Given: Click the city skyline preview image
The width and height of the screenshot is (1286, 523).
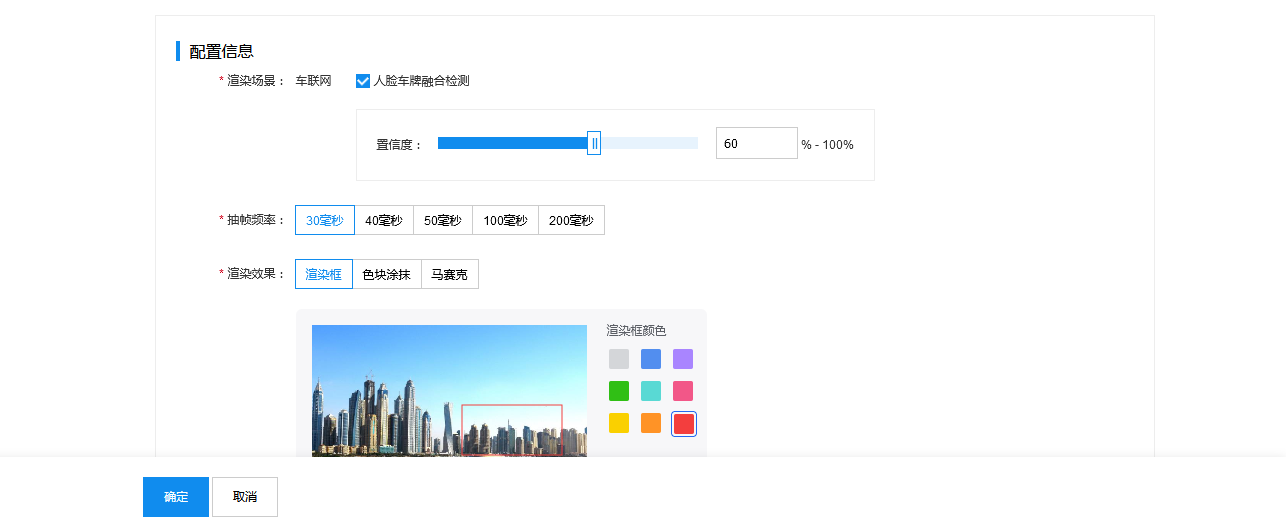Looking at the screenshot, I should click(x=449, y=391).
